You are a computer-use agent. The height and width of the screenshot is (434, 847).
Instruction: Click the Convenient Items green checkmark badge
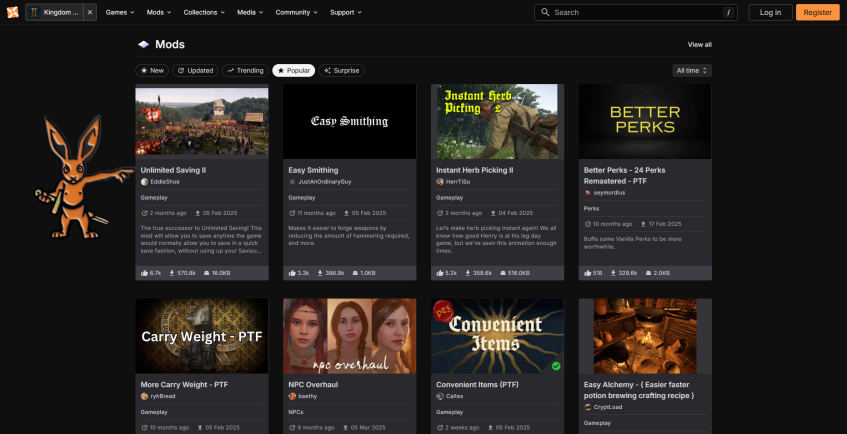[556, 366]
